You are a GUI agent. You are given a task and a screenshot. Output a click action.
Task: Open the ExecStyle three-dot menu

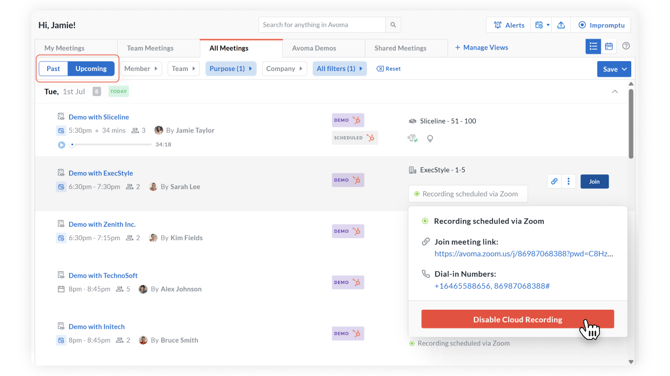tap(568, 181)
